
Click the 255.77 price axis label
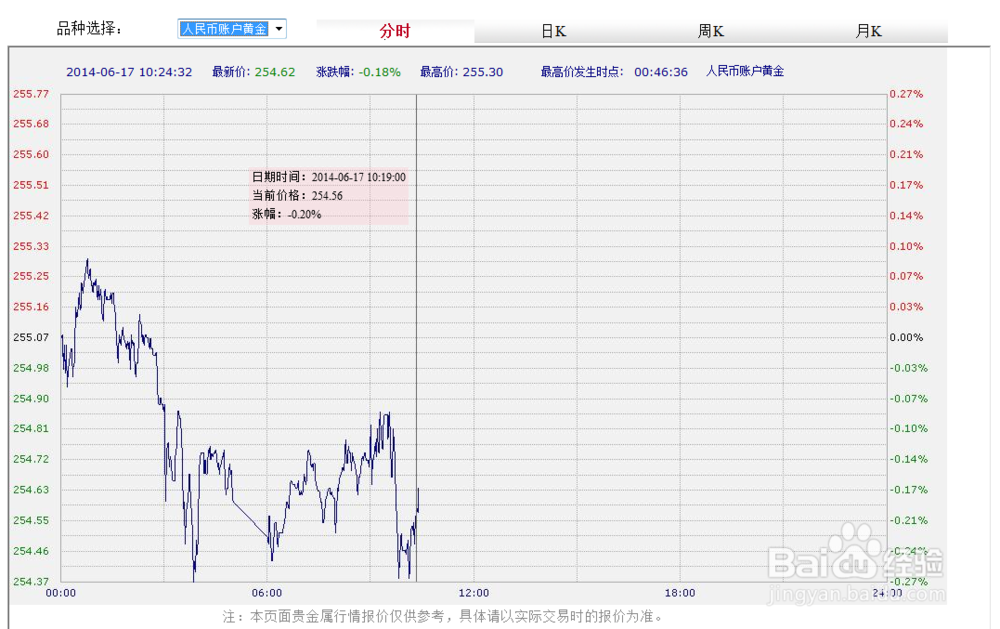pyautogui.click(x=31, y=93)
